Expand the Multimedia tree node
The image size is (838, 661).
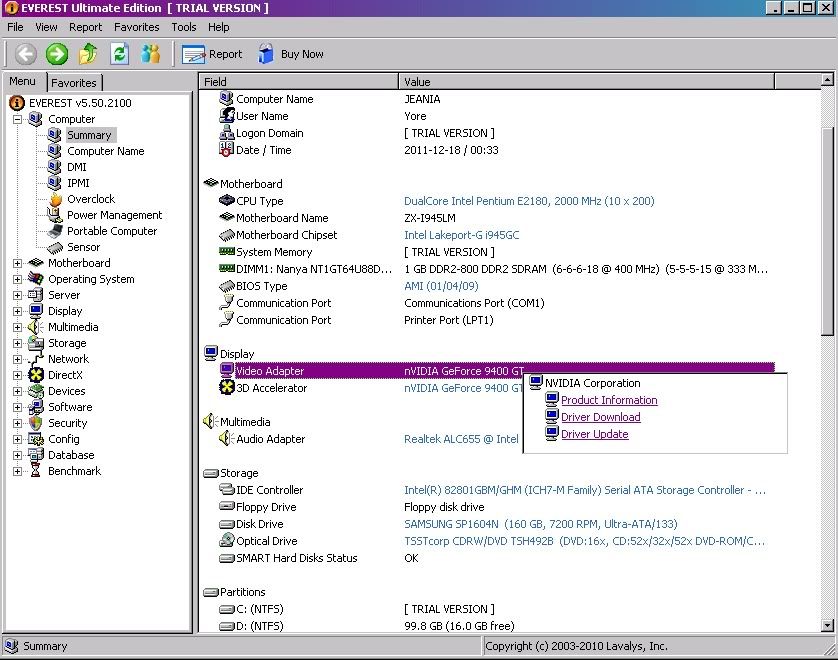pyautogui.click(x=18, y=328)
